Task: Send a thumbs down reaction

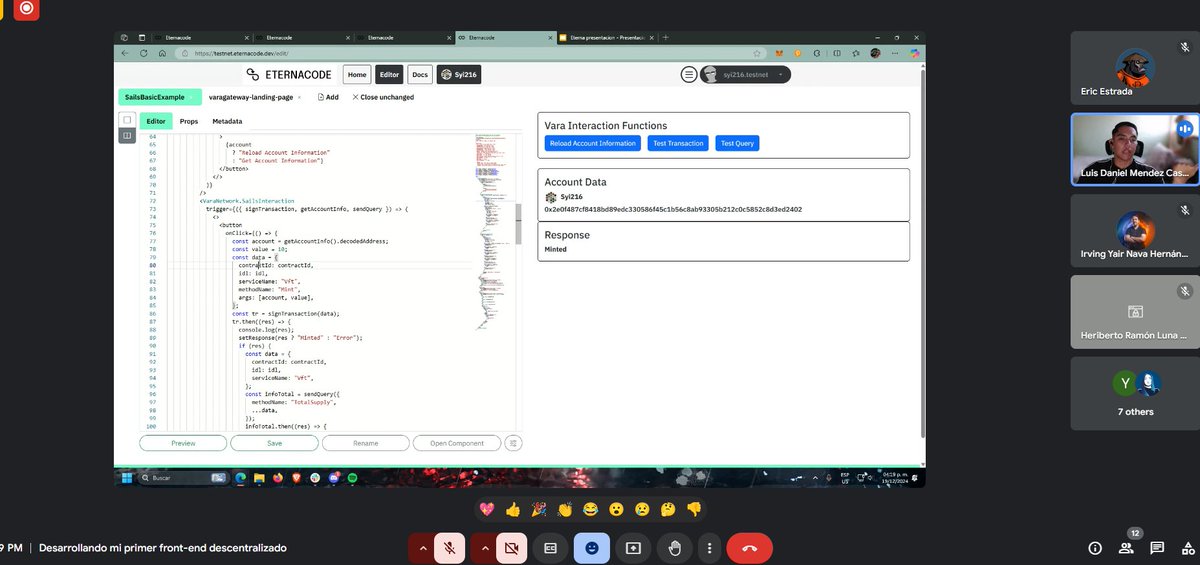Action: click(694, 509)
